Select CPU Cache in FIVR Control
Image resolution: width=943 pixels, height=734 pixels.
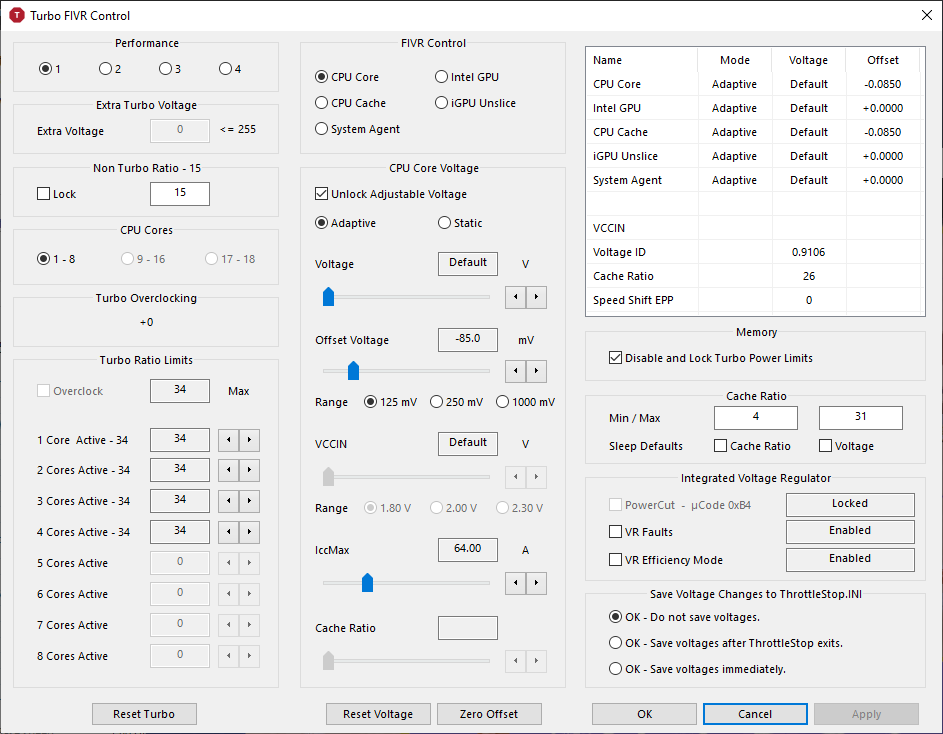tap(322, 103)
